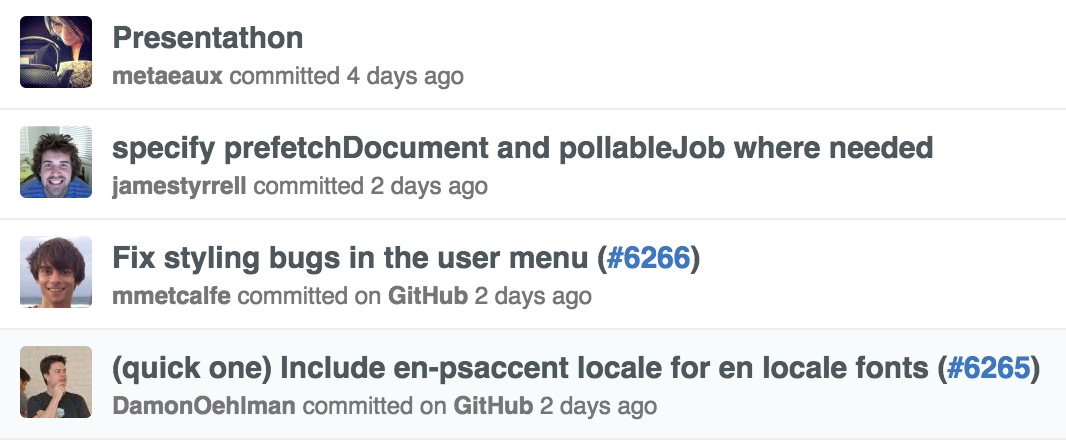The image size is (1066, 444).
Task: Open jamestyrrell's avatar image
Action: (56, 162)
